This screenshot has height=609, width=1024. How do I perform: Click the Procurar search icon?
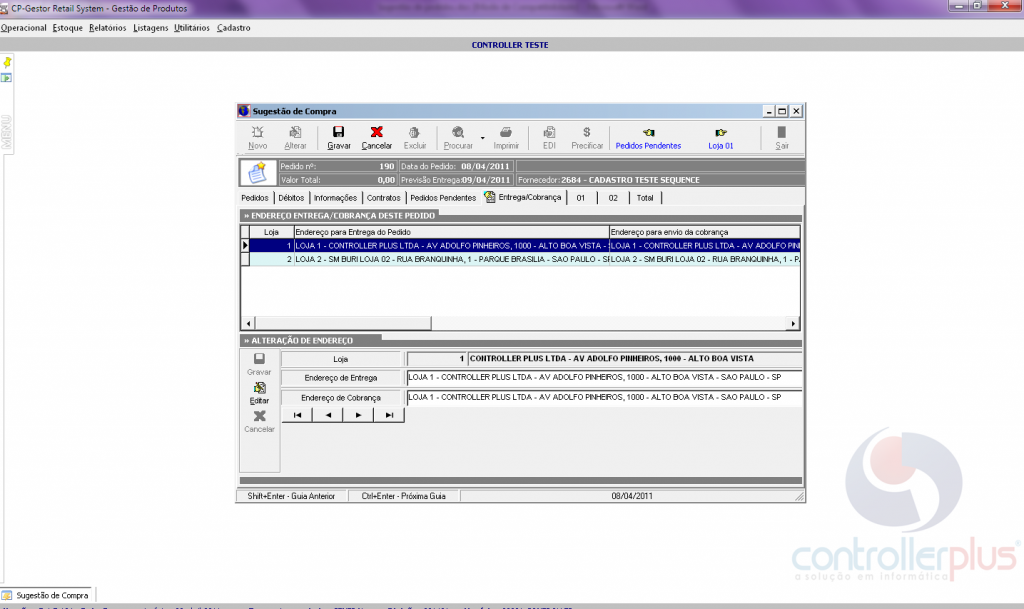click(x=458, y=133)
